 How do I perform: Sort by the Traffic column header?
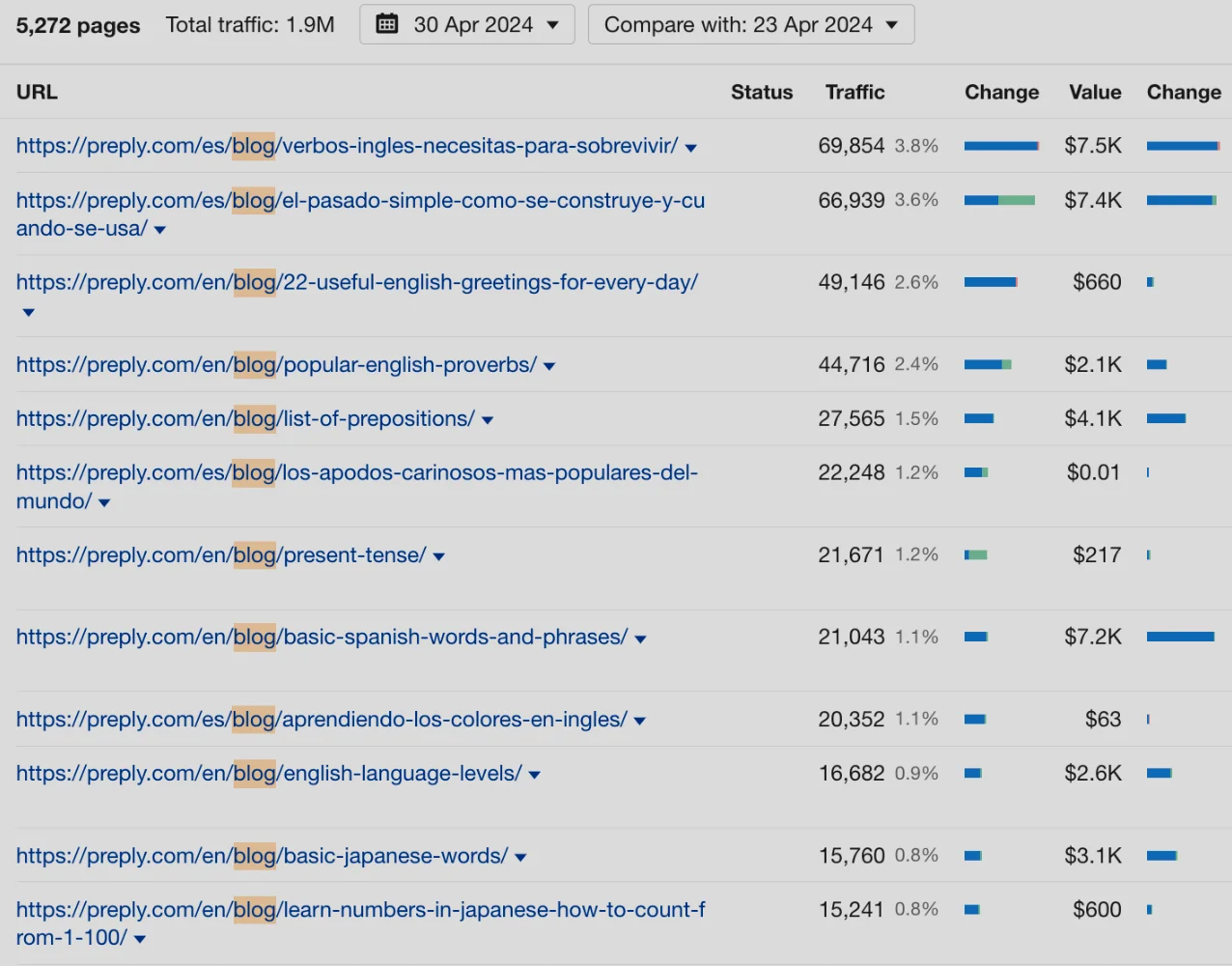[854, 92]
